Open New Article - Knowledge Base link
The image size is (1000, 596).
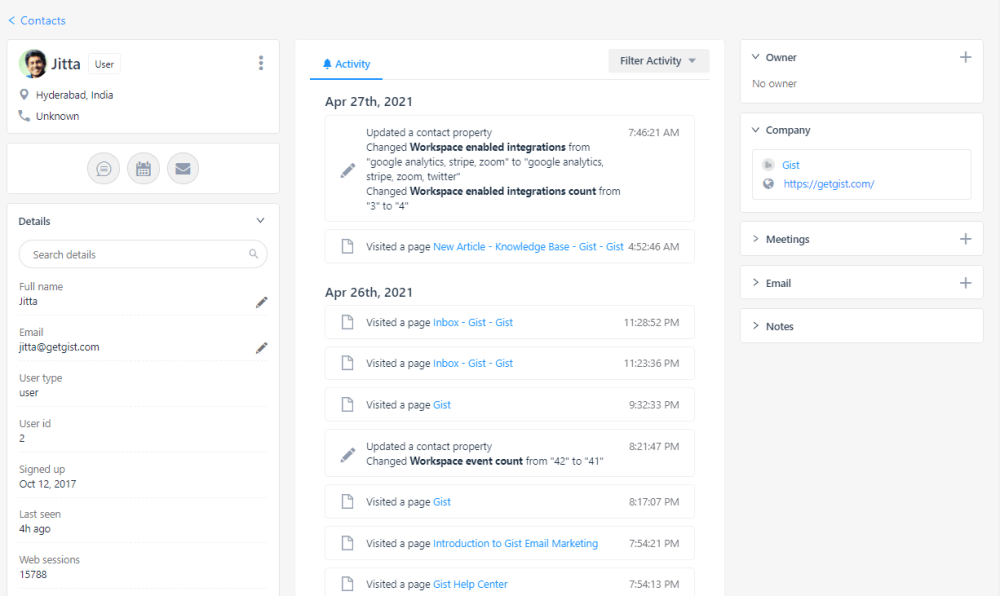(x=528, y=247)
